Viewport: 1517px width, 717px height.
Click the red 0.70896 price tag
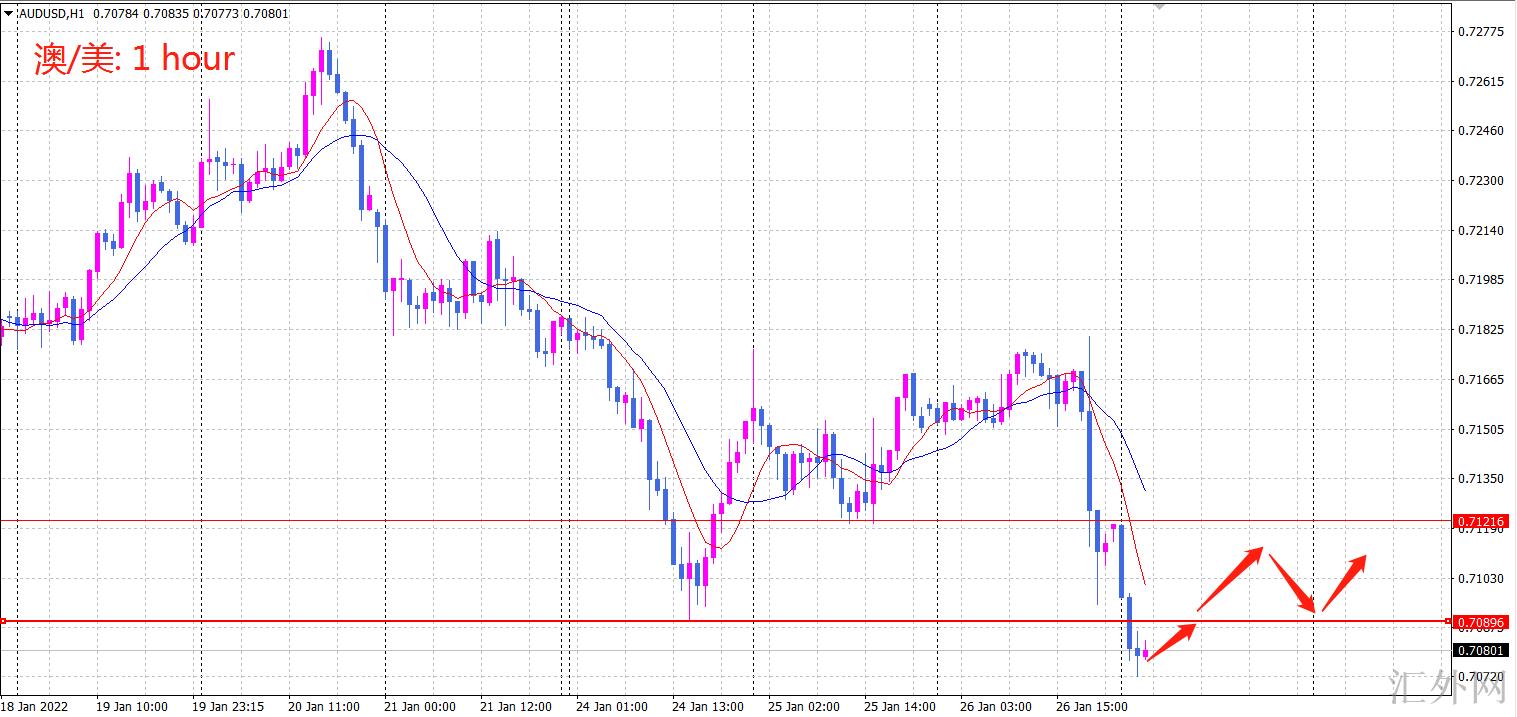tap(1480, 622)
